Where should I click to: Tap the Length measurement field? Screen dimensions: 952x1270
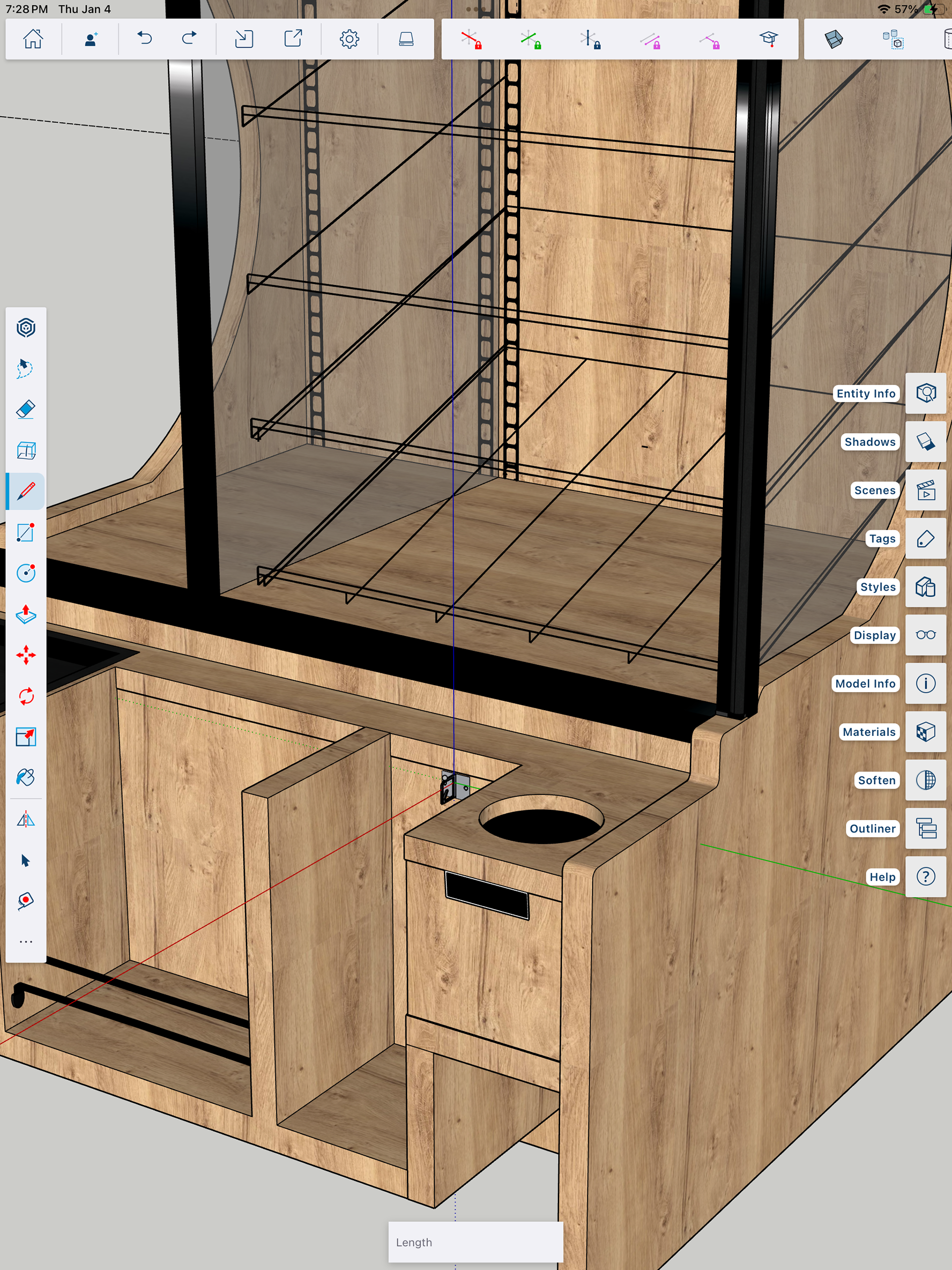point(476,1242)
